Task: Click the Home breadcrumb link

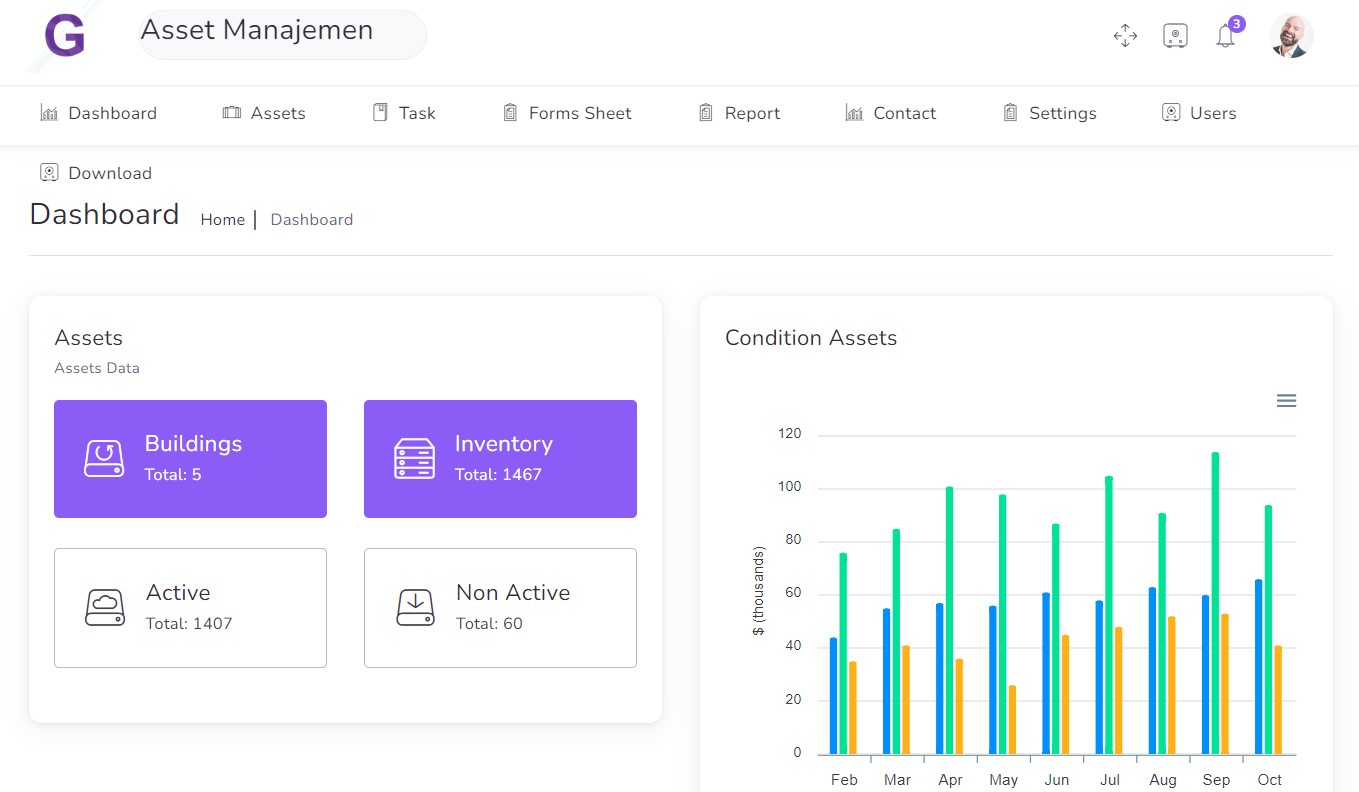Action: [x=222, y=220]
